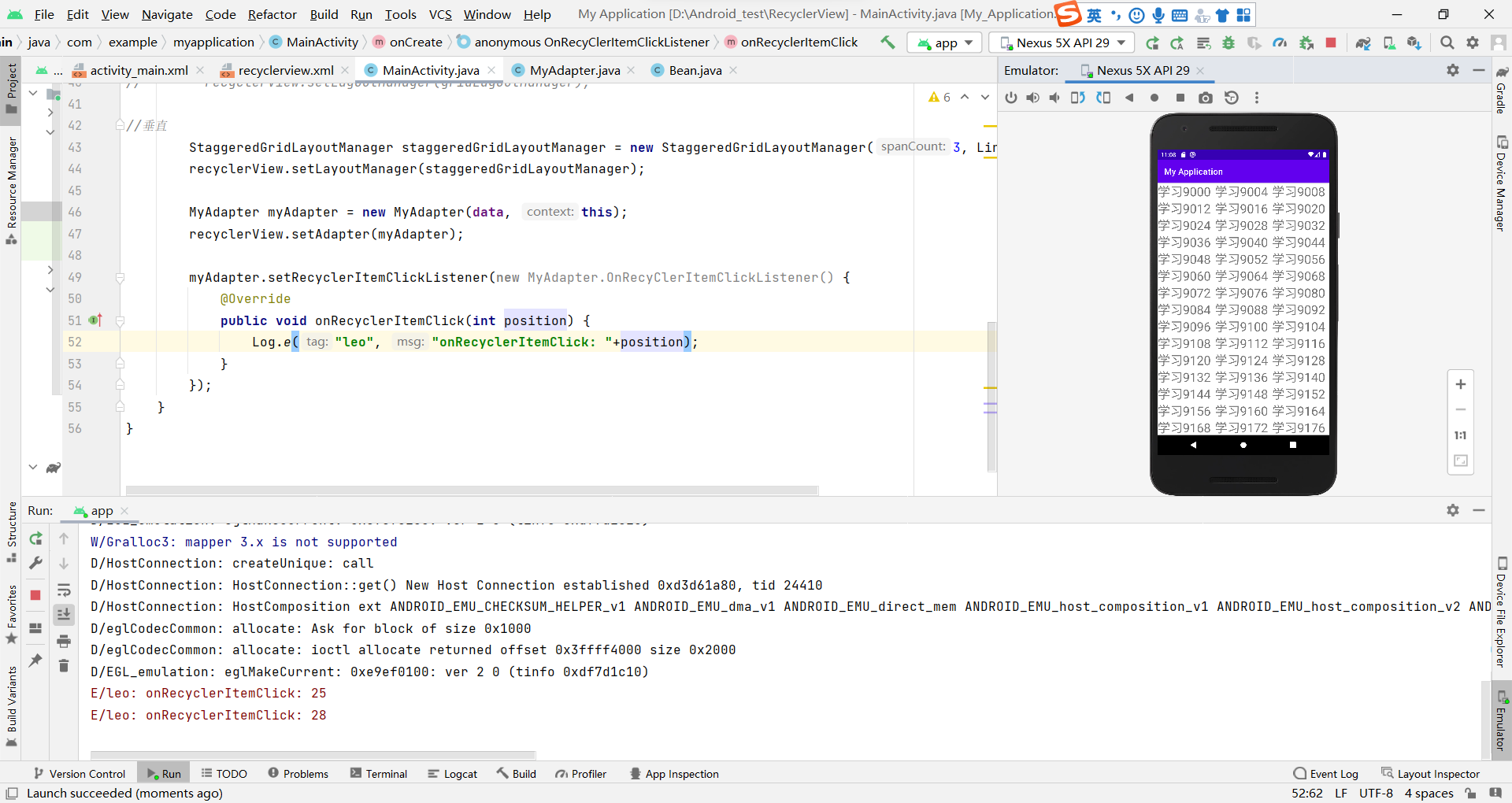The width and height of the screenshot is (1512, 803).
Task: Debug app using the green bug icon
Action: tap(1228, 43)
